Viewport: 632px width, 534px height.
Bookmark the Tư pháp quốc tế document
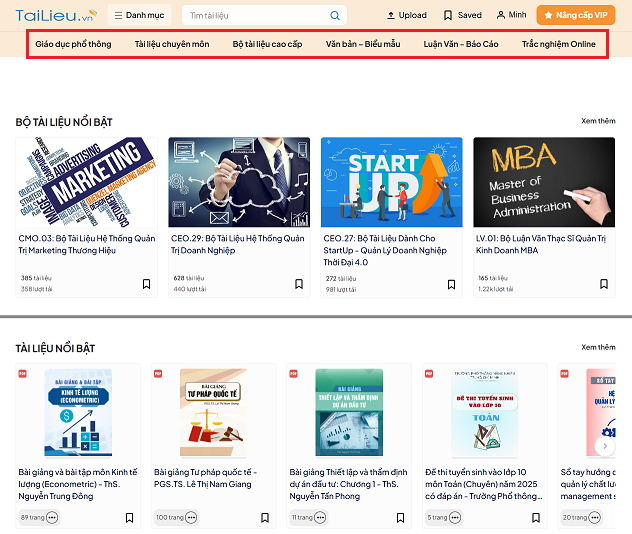point(265,517)
